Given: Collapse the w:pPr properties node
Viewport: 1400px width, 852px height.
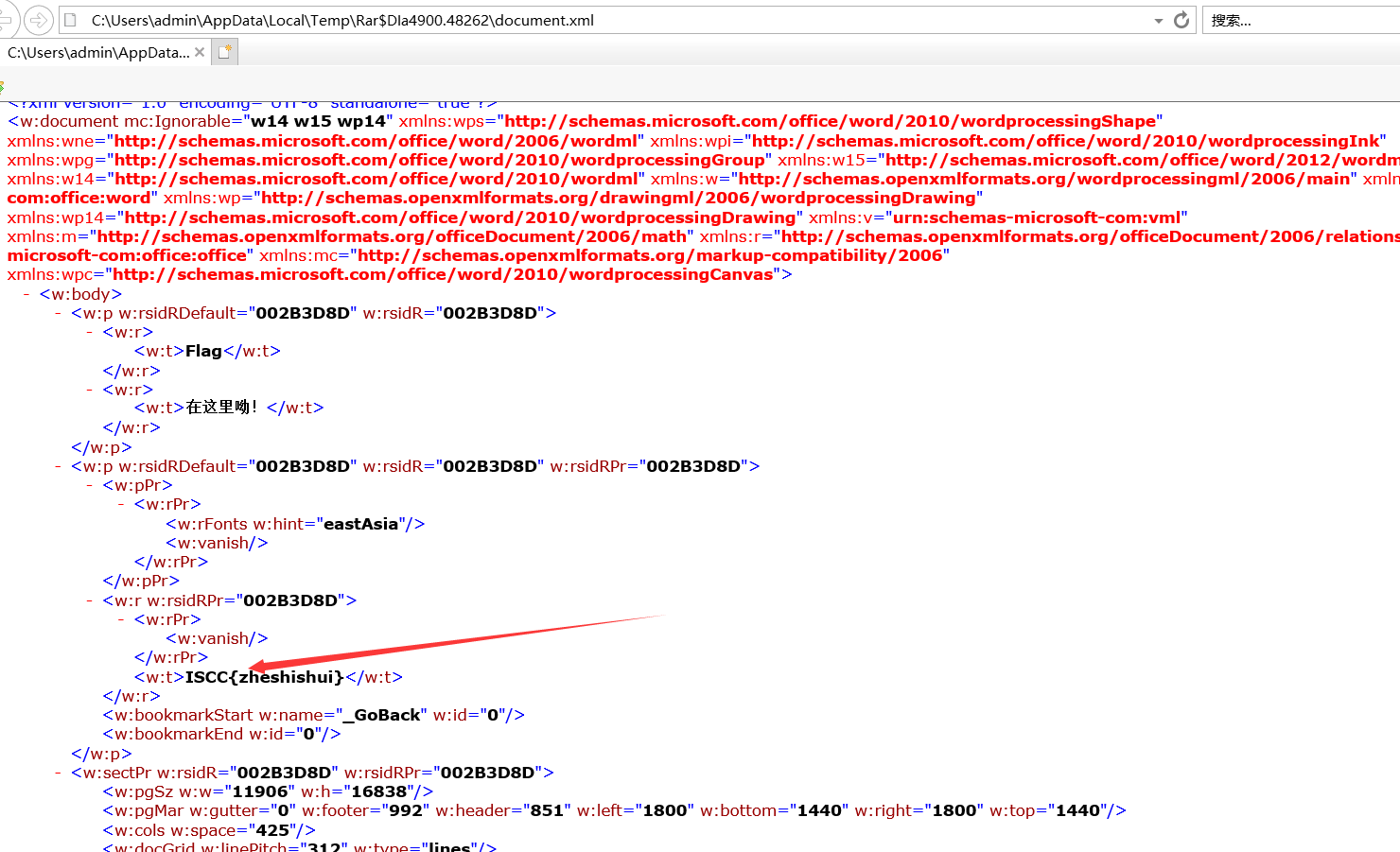Looking at the screenshot, I should [89, 484].
